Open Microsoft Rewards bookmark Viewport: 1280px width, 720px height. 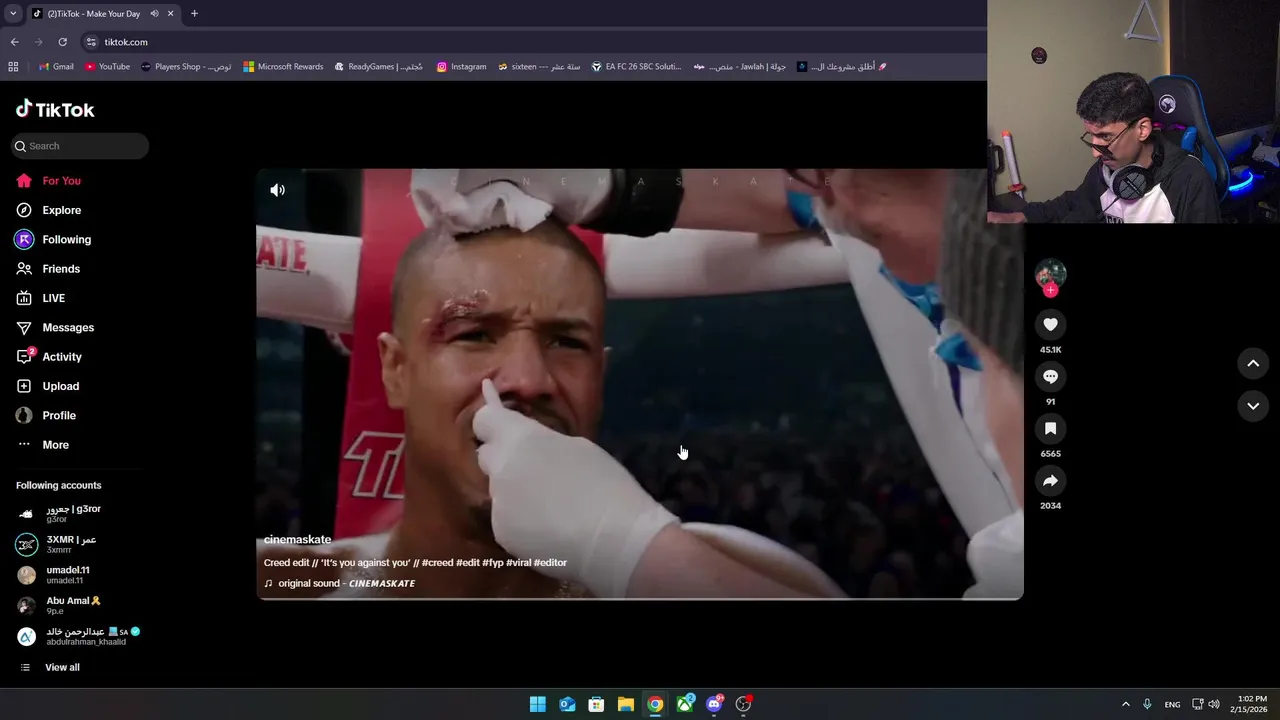[283, 67]
